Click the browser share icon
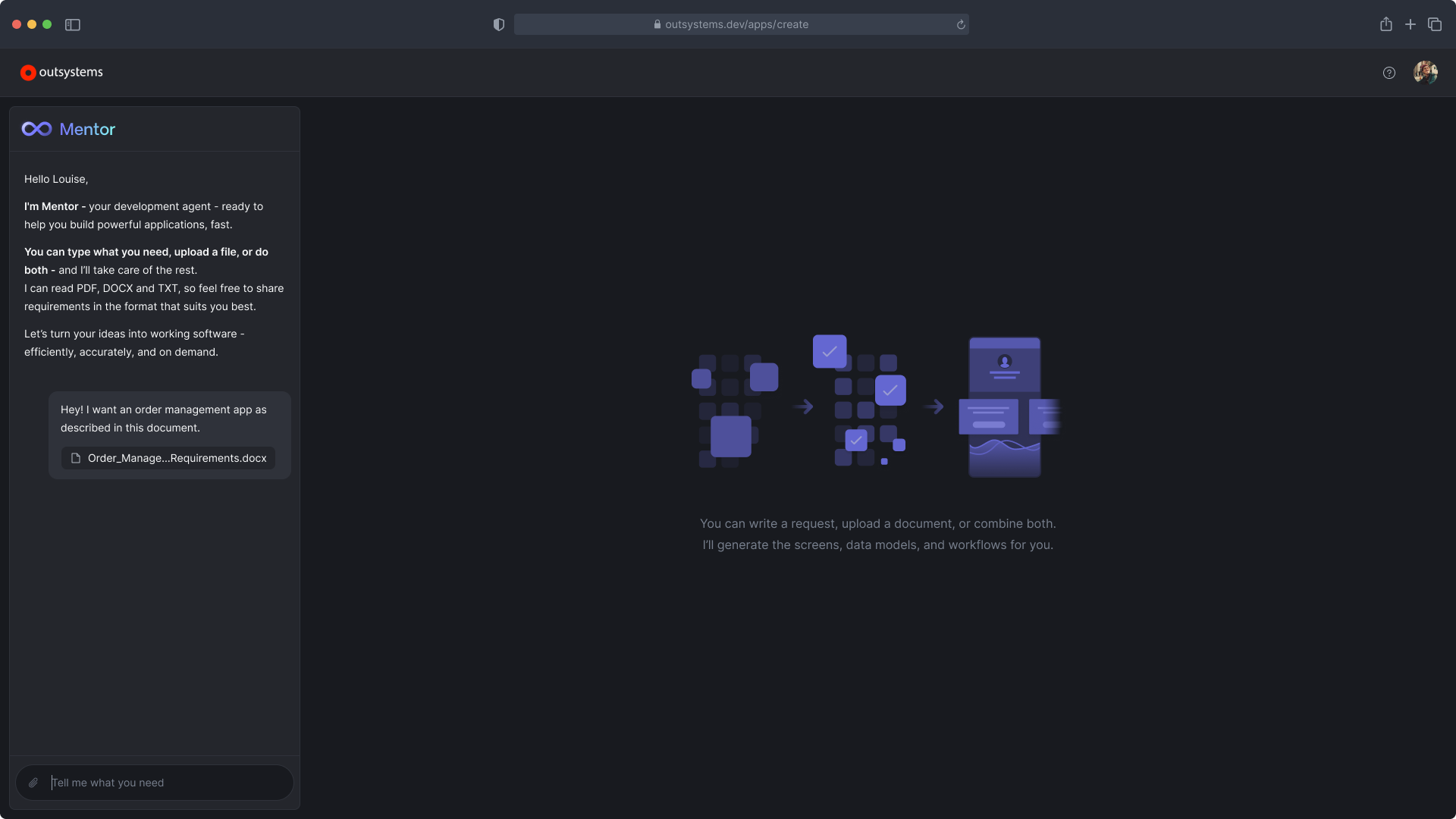 1385,24
